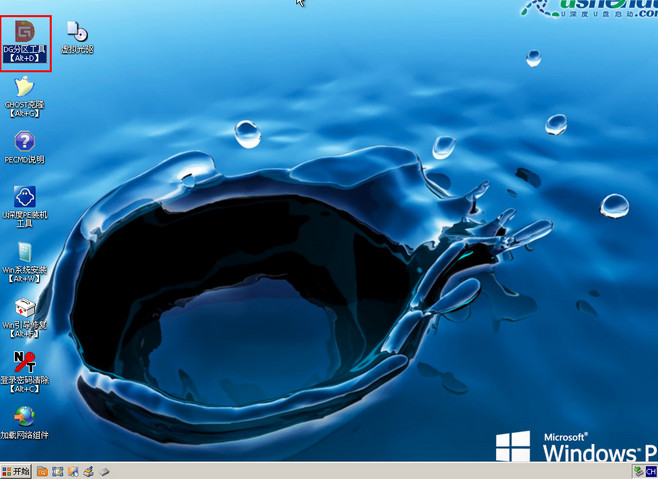
Task: Open the green safely-remove hardware tray icon
Action: [638, 472]
